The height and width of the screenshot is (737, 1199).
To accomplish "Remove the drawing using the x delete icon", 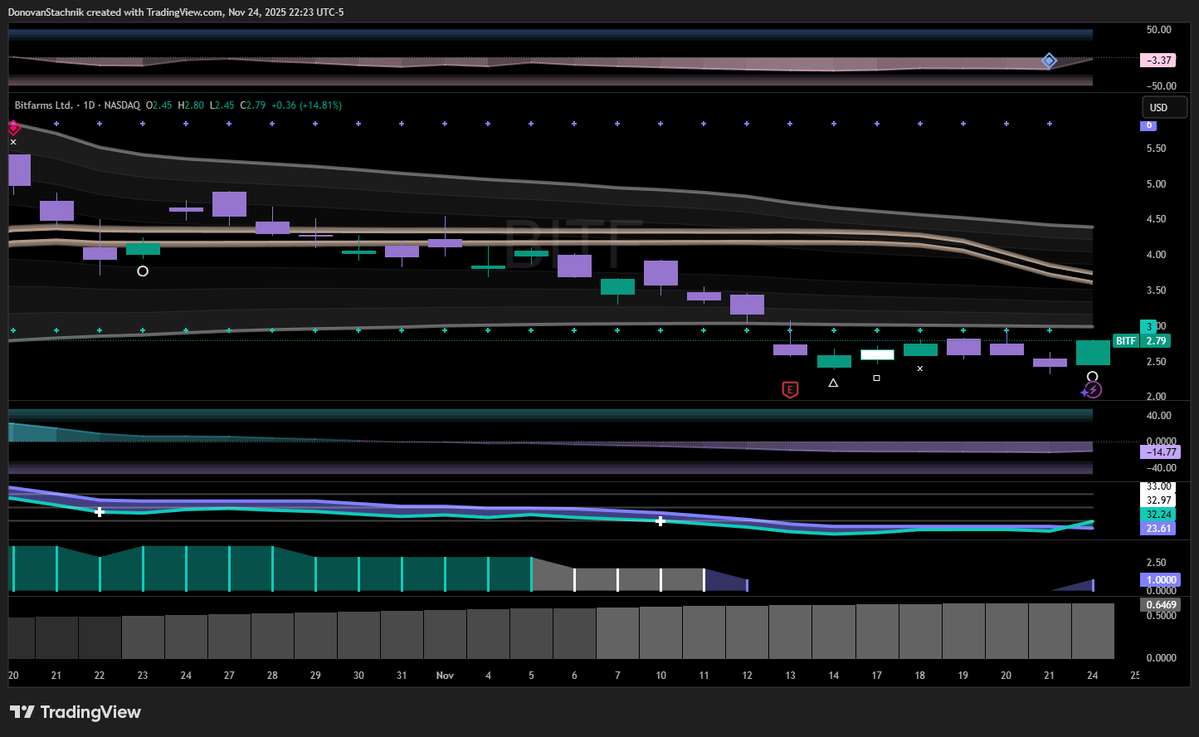I will pos(13,141).
